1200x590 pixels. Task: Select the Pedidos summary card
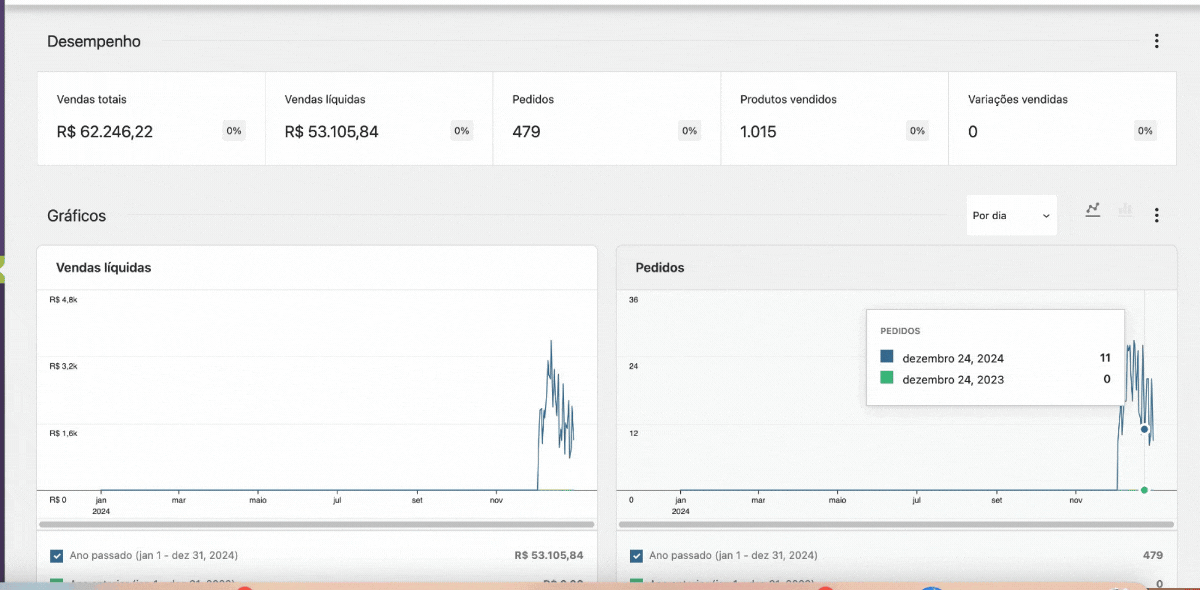point(606,118)
